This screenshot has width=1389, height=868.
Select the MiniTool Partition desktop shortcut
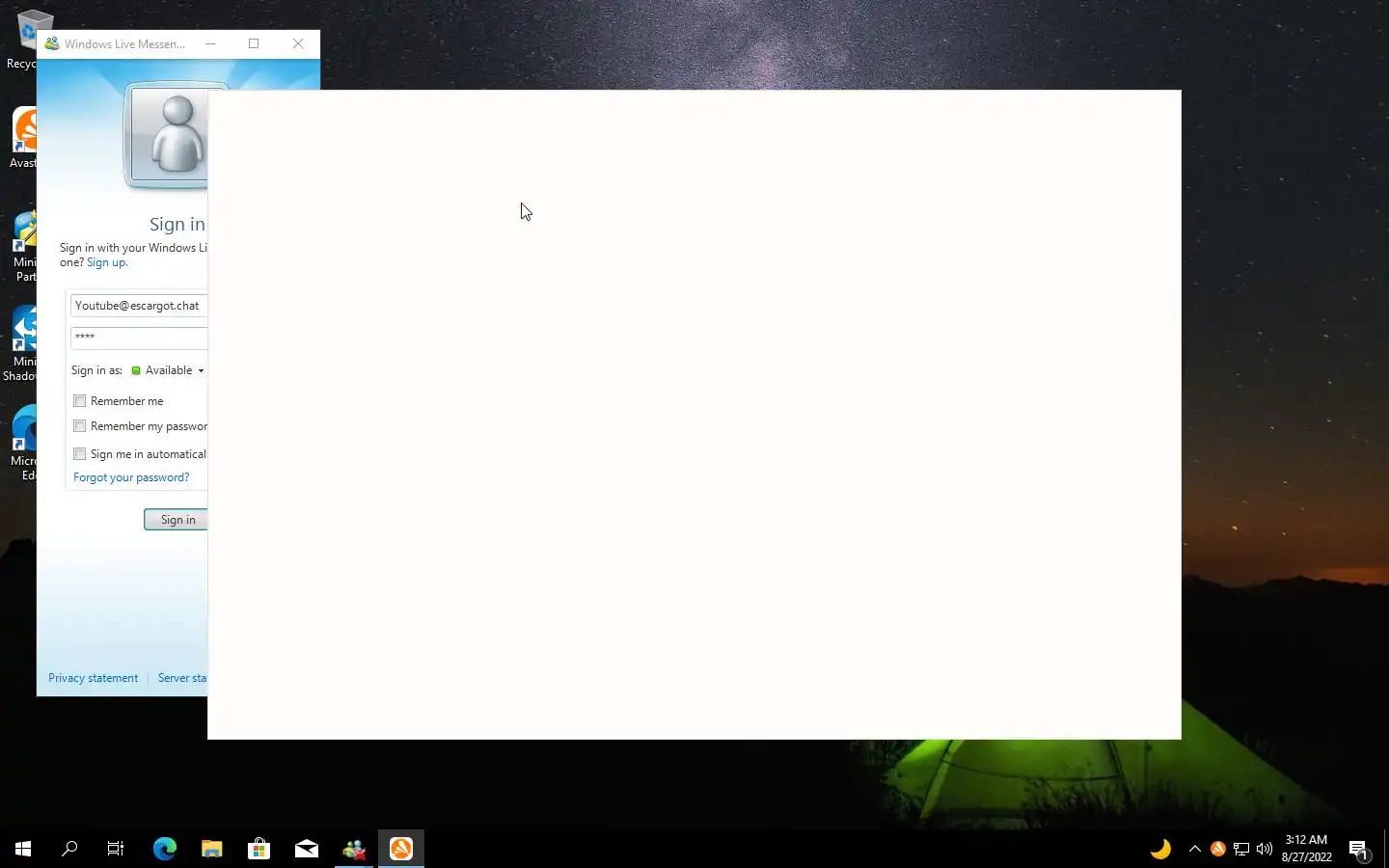pos(23,247)
